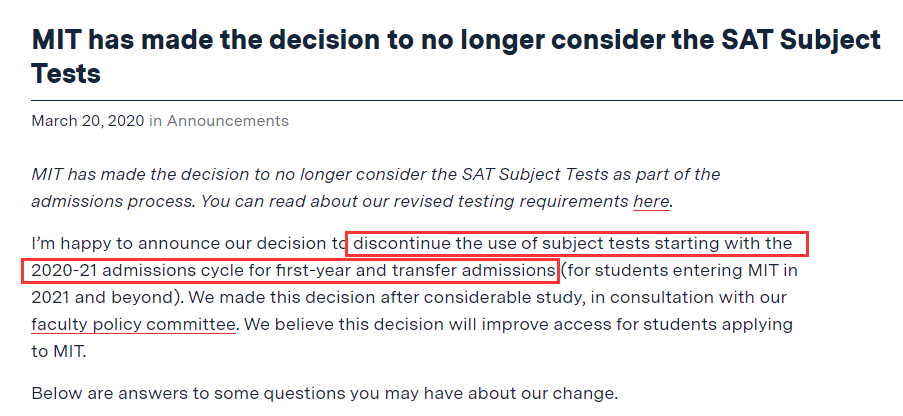Open the Announcements category link

(x=227, y=121)
